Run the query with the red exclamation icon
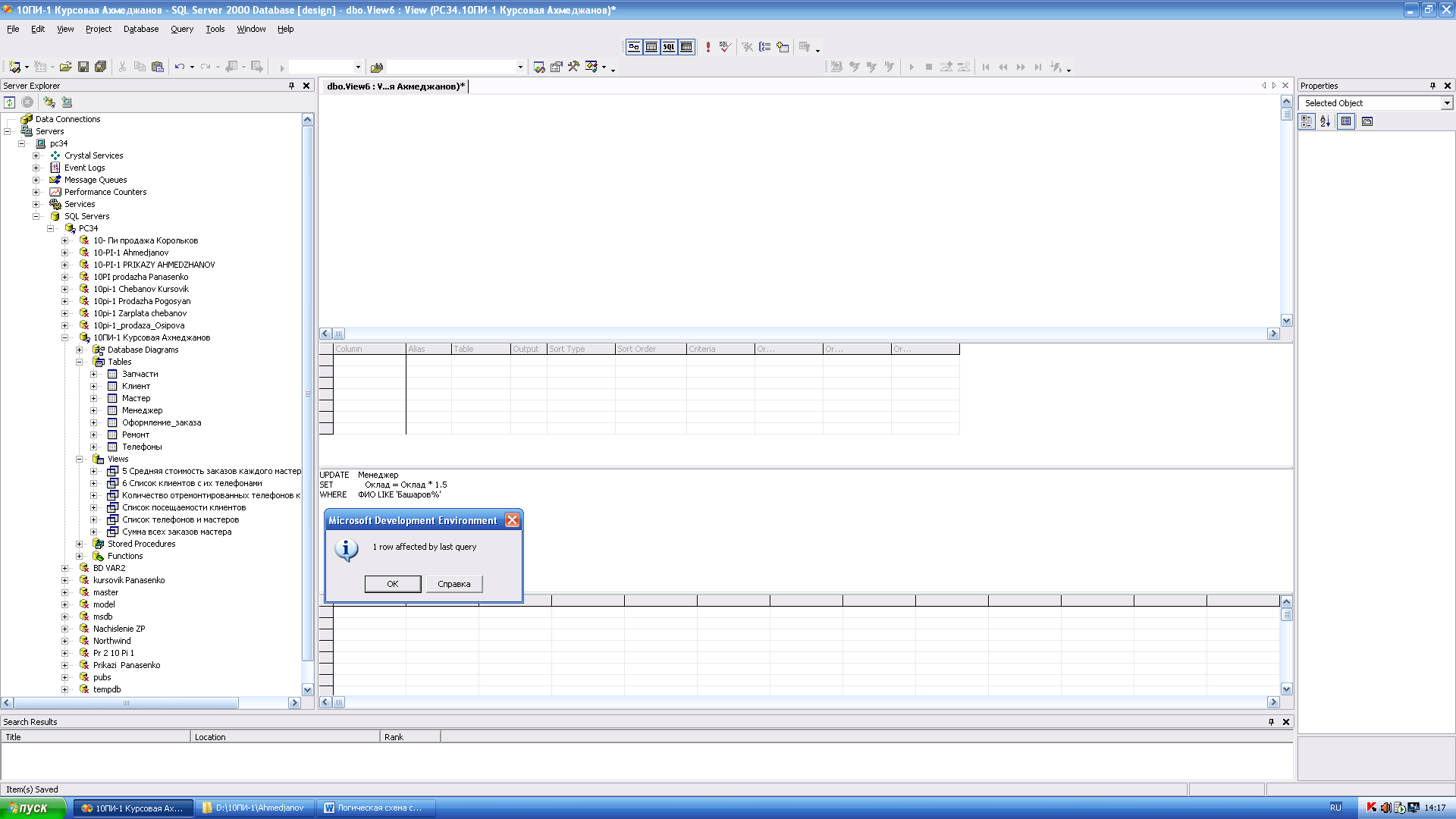 (x=708, y=47)
